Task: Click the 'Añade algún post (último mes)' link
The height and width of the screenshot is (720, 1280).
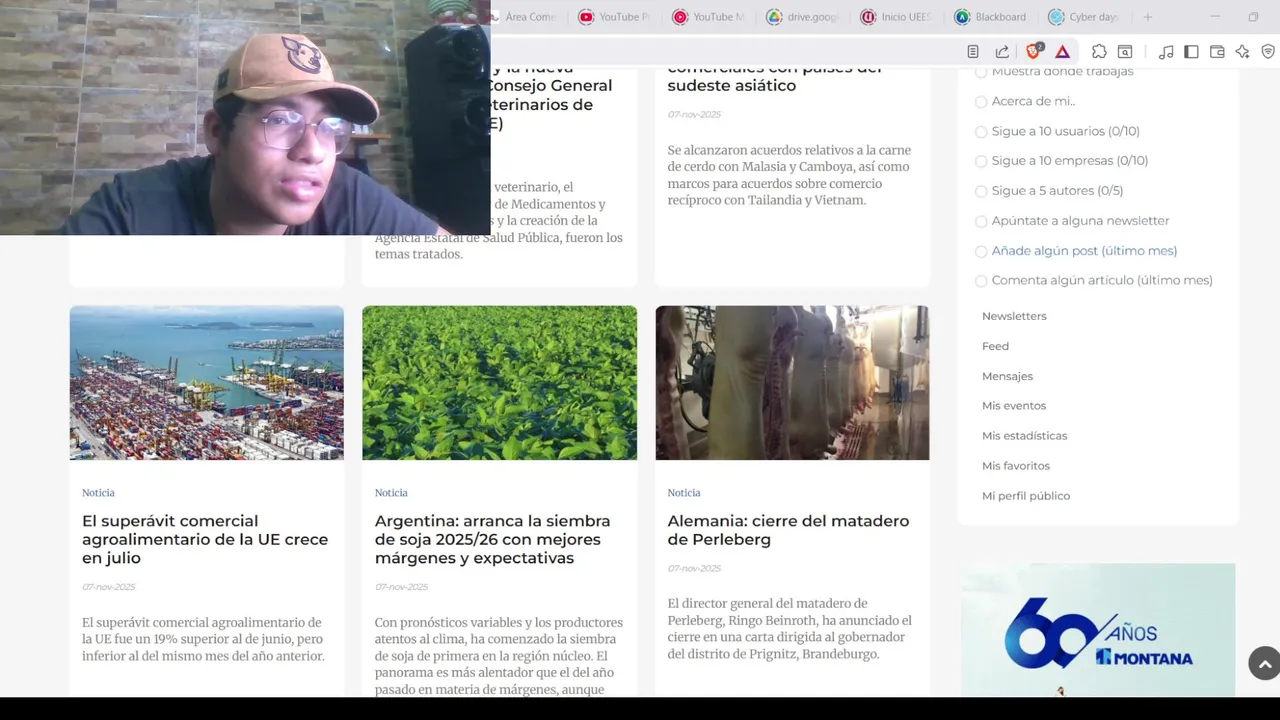Action: (x=1084, y=251)
